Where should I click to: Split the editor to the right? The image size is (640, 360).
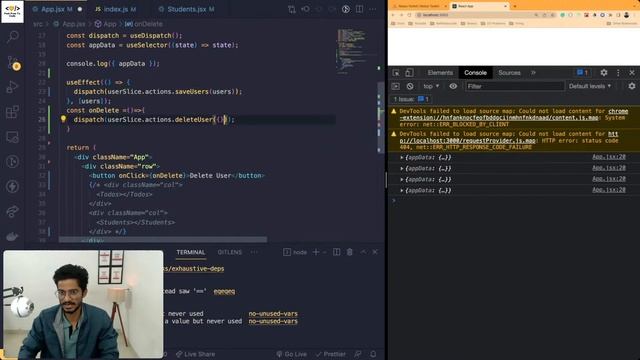(x=359, y=9)
